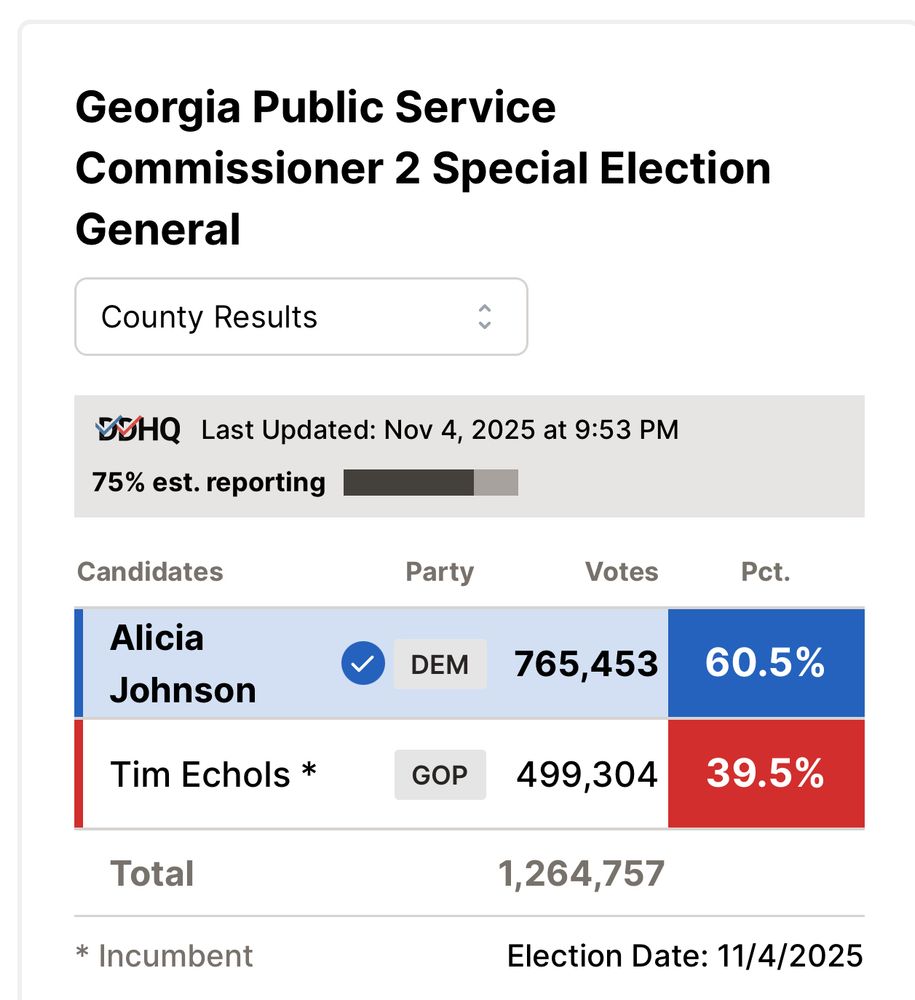915x1000 pixels.
Task: Open the County Results dropdown
Action: (x=300, y=317)
